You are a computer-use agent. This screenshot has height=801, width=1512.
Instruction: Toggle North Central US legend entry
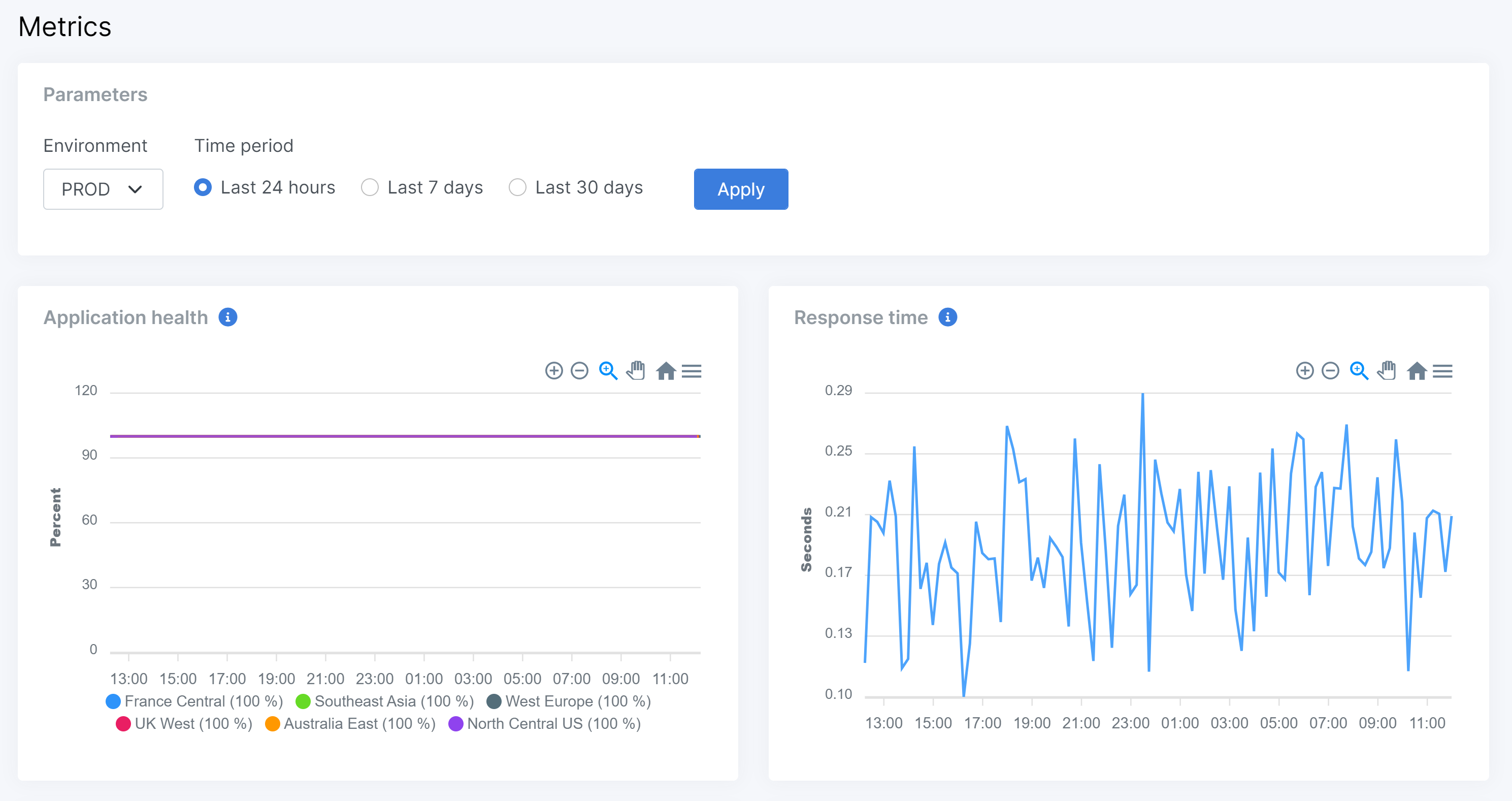(x=553, y=723)
